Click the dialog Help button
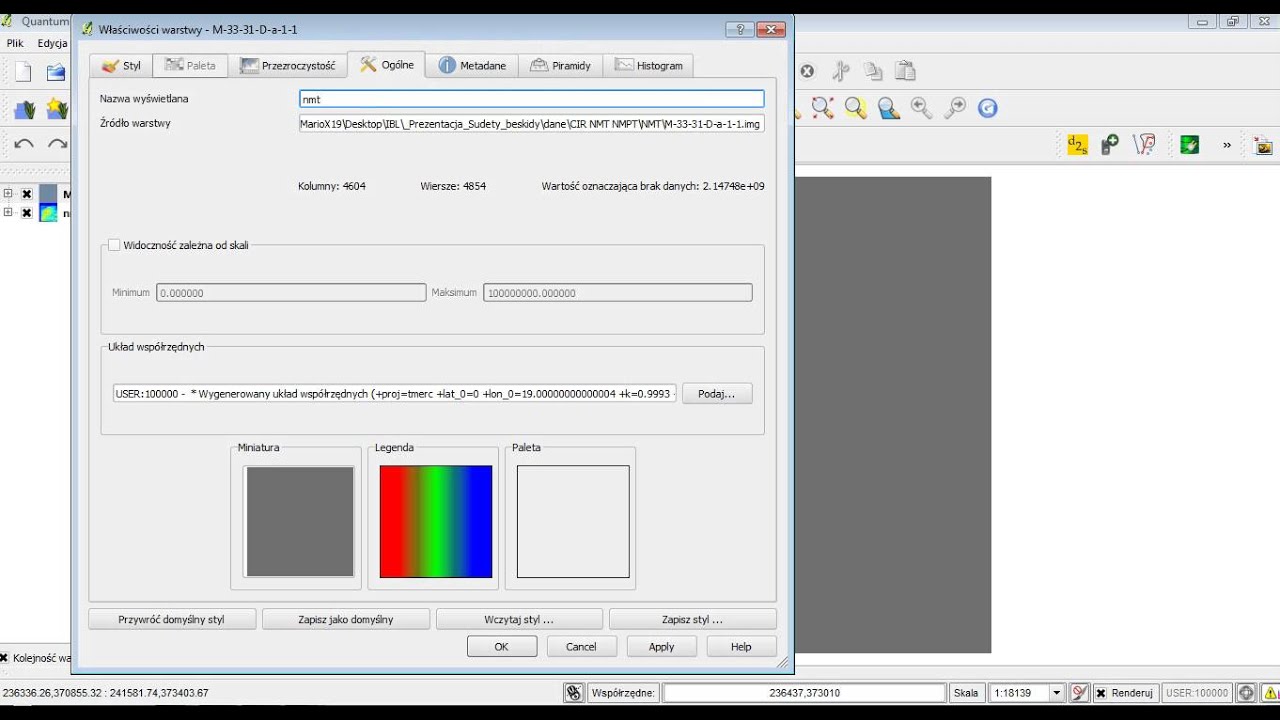Screen dimensions: 1280x720 741,646
